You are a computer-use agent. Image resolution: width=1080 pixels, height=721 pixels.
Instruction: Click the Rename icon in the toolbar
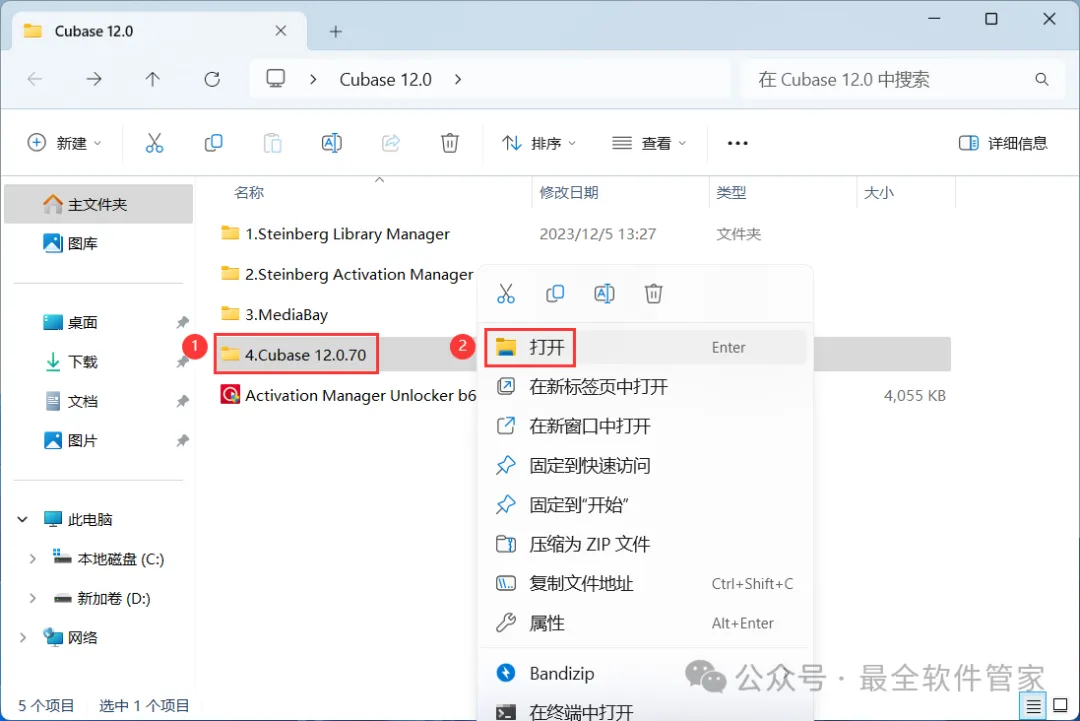coord(331,143)
